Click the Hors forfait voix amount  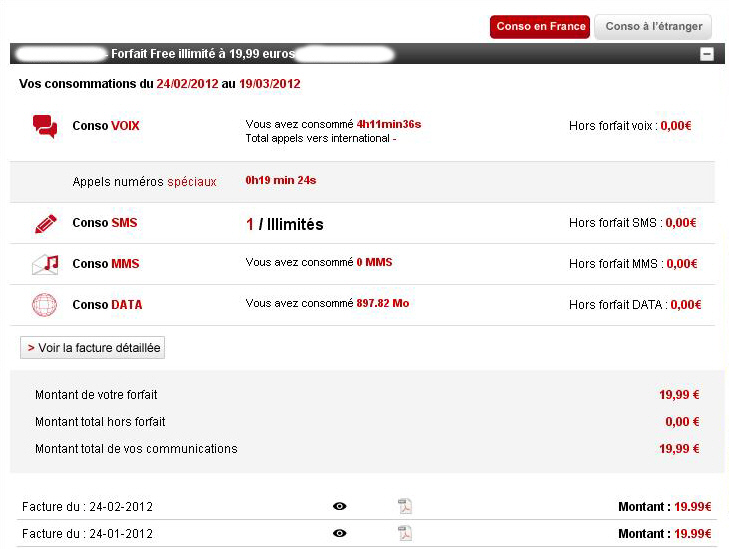(x=676, y=126)
